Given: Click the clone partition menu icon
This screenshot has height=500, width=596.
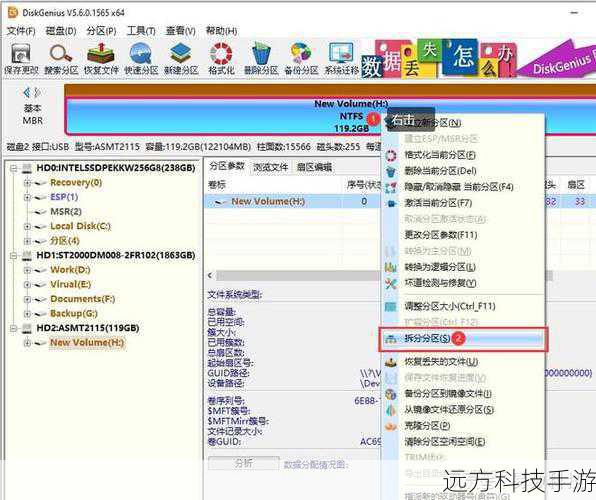Looking at the screenshot, I should point(391,426).
